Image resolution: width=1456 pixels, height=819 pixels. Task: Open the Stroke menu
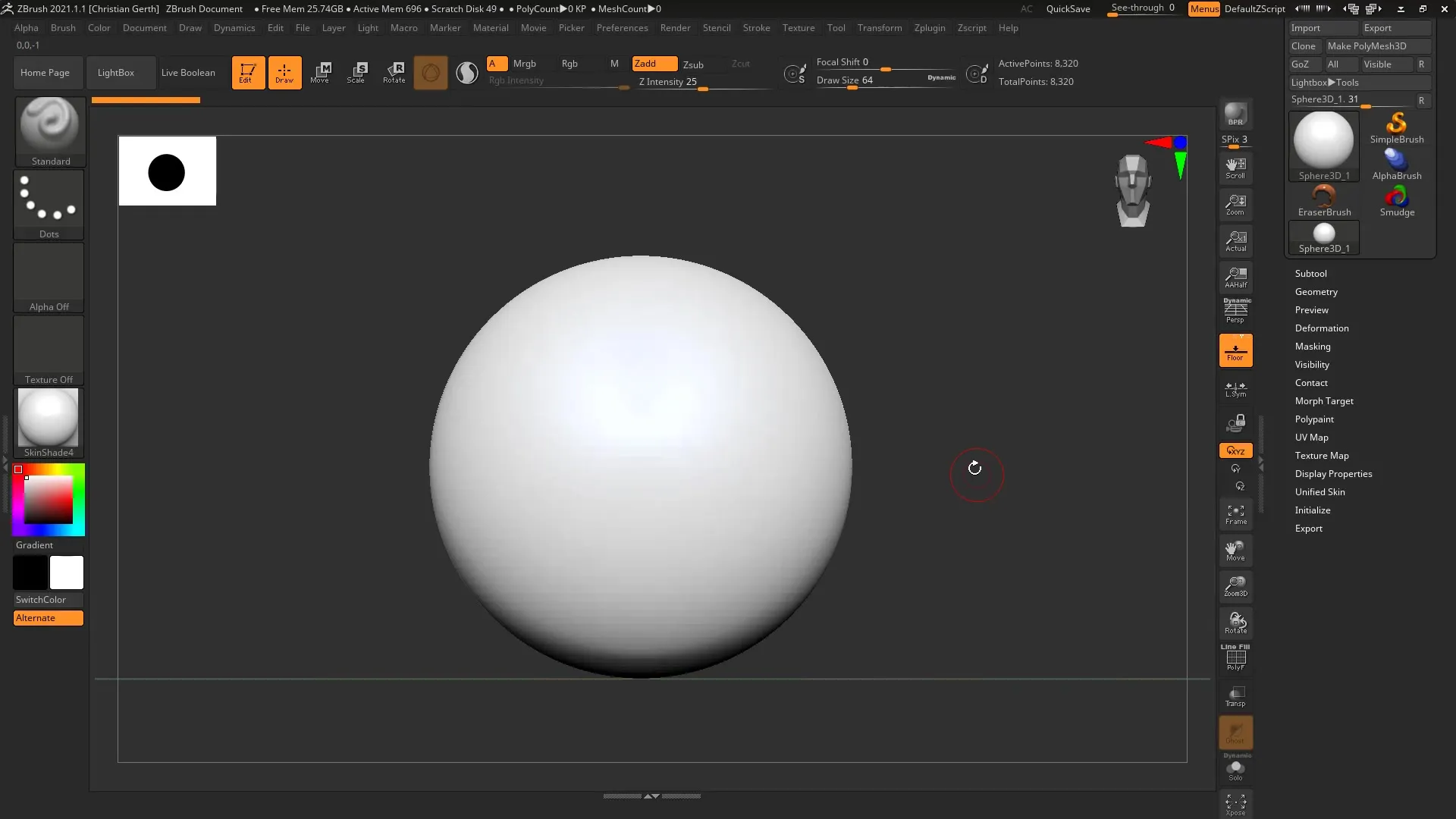tap(756, 28)
